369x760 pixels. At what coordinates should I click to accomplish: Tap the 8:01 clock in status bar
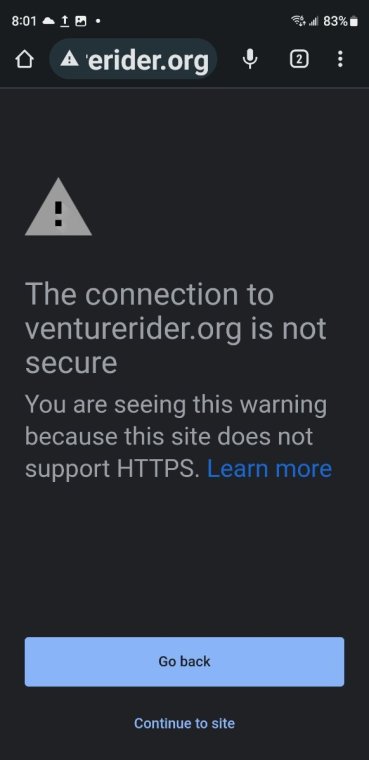[x=24, y=21]
